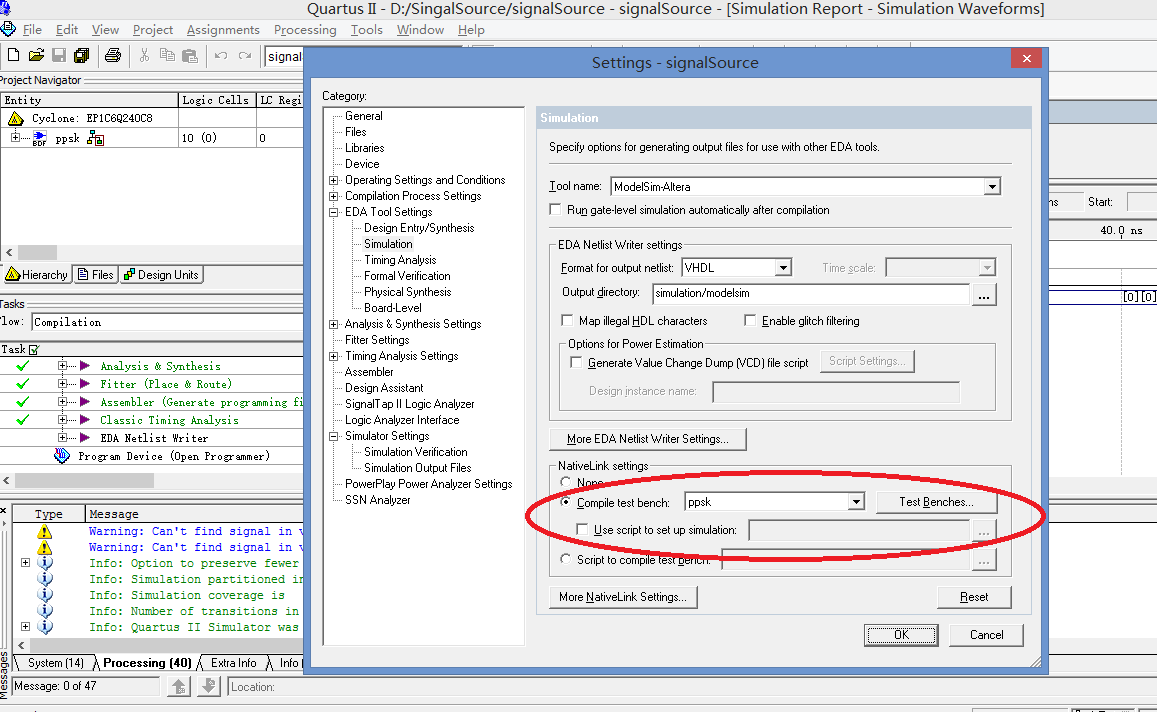Click the Output directory input field

click(810, 293)
